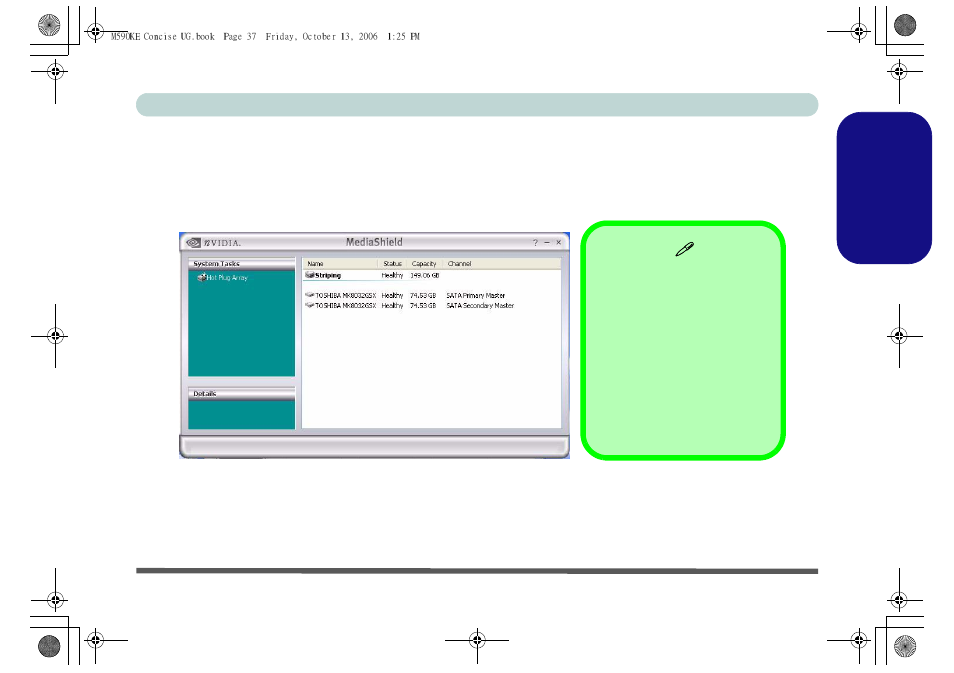Viewport: 954px width, 673px height.
Task: Minimize the MediaShield window
Action: pos(547,242)
